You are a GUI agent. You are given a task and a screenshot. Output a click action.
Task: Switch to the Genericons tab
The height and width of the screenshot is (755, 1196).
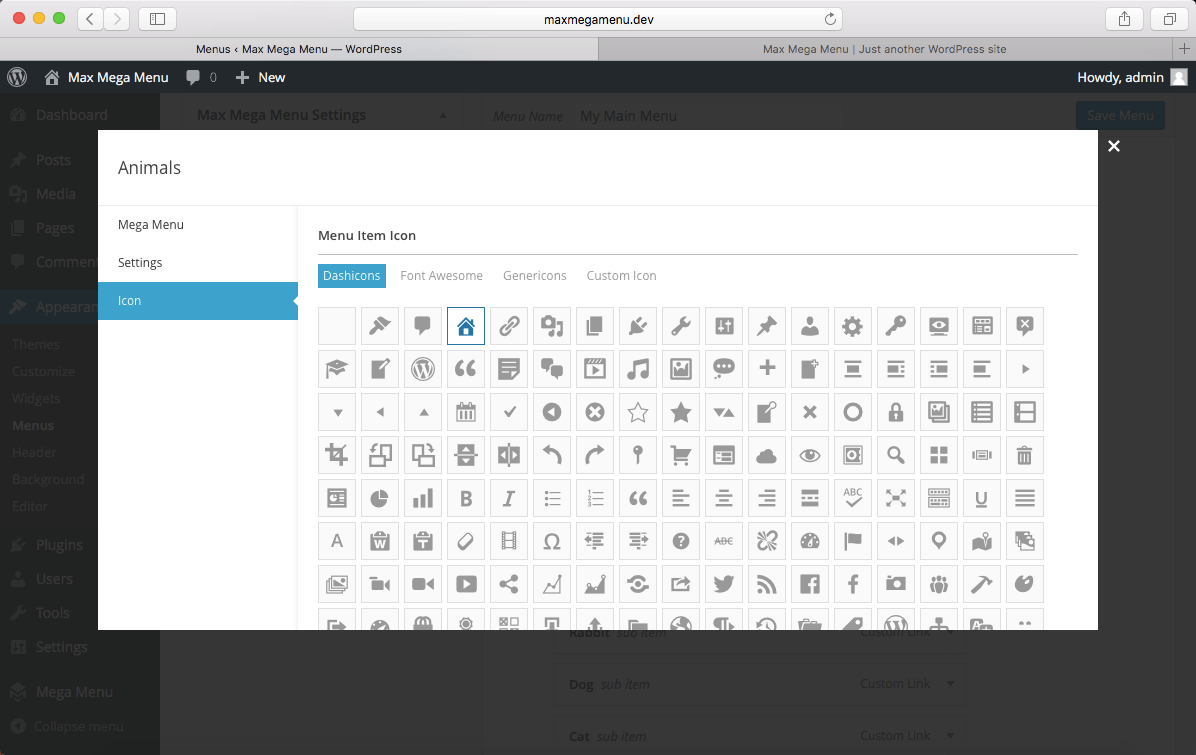(x=535, y=275)
